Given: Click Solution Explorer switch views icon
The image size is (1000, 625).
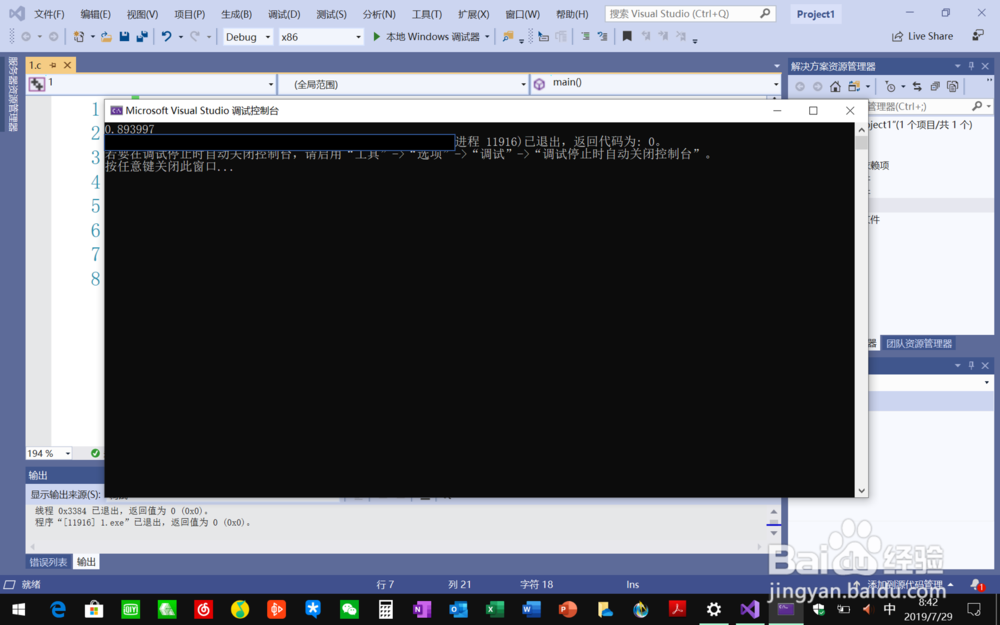Looking at the screenshot, I should click(x=854, y=86).
